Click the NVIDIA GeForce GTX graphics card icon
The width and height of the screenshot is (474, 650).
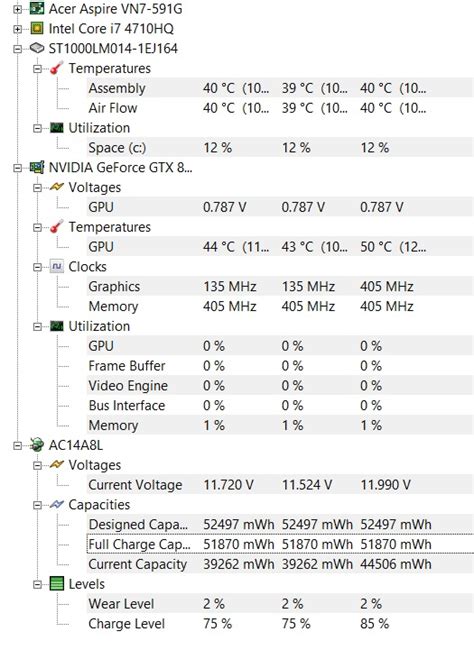click(x=37, y=167)
